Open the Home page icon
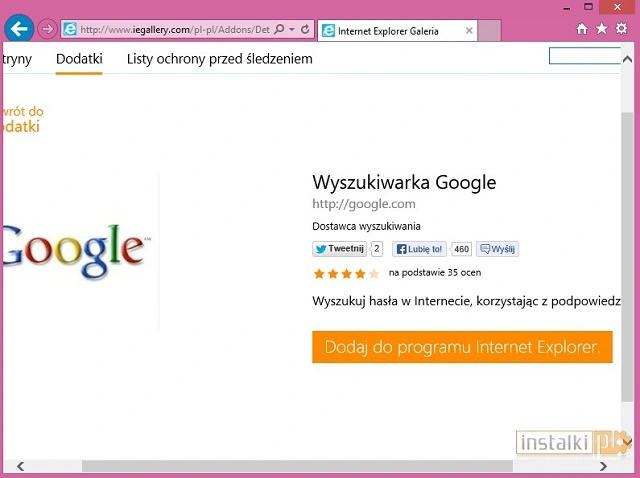Screen dimensions: 640x478 tap(582, 29)
